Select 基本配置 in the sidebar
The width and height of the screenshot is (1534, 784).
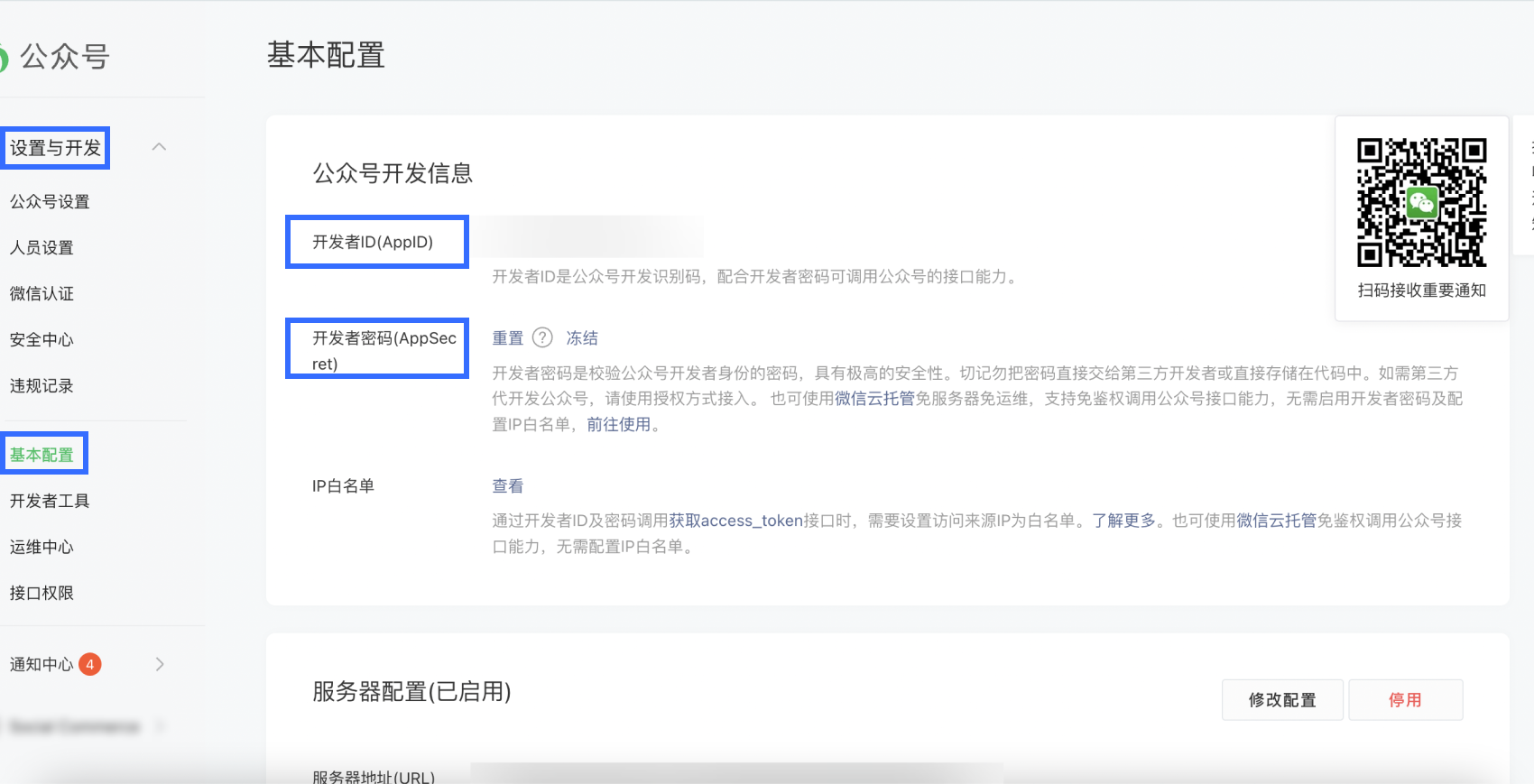pos(42,455)
